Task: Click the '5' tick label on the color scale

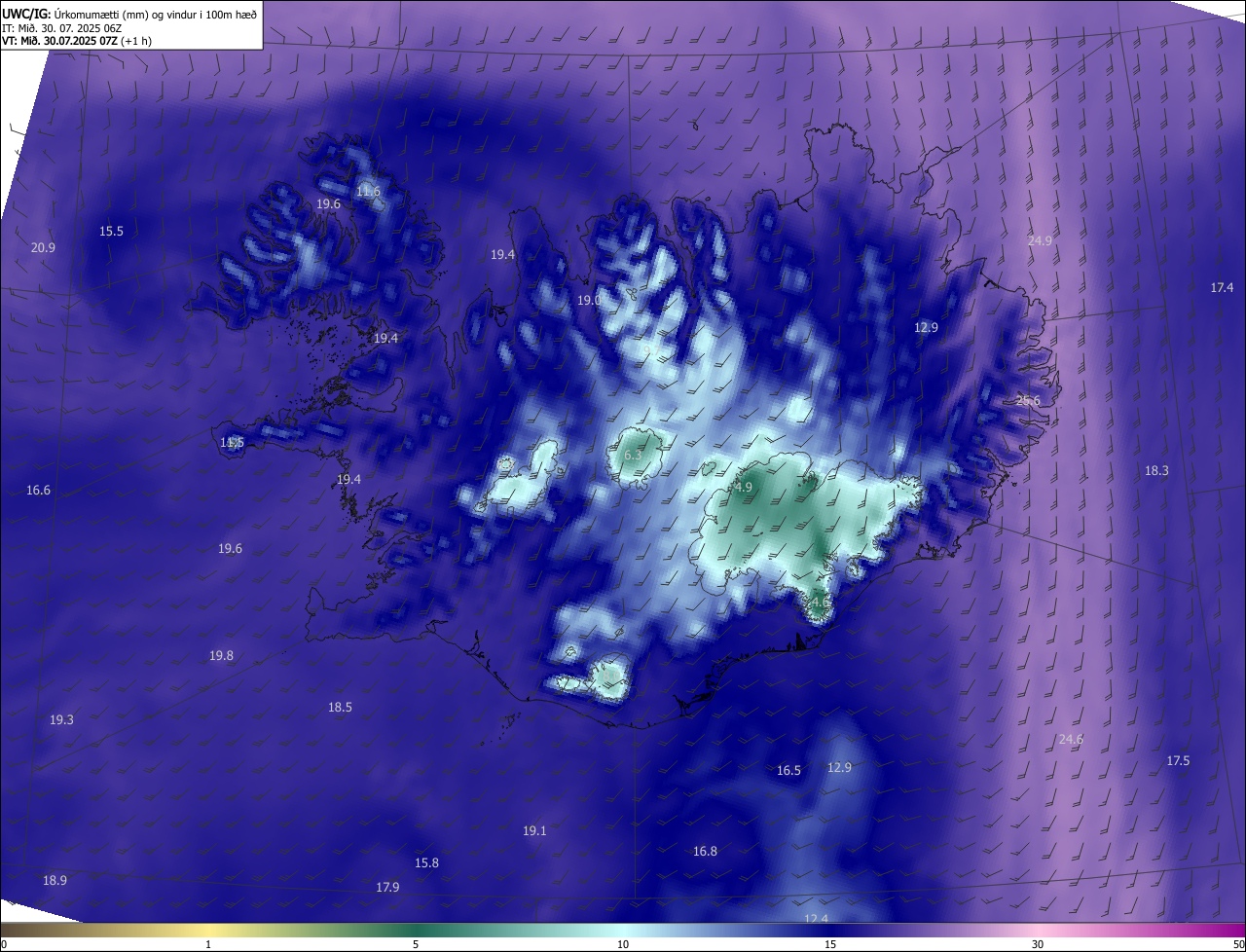Action: click(x=416, y=944)
